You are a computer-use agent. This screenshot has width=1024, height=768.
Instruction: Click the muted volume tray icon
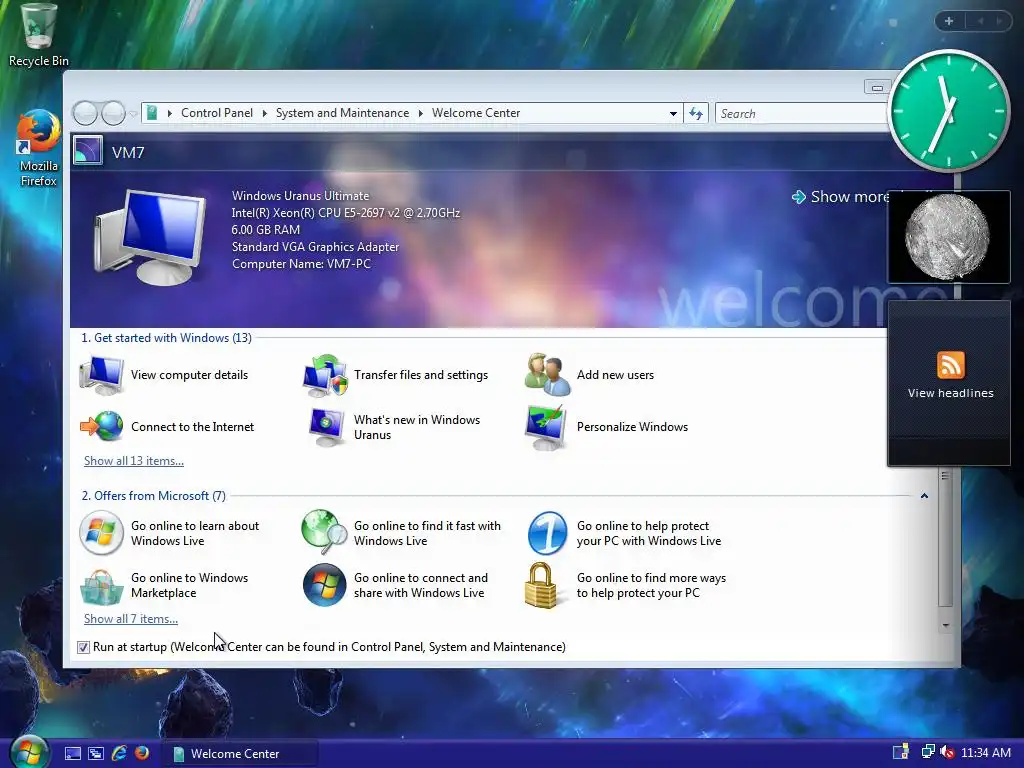click(x=947, y=752)
